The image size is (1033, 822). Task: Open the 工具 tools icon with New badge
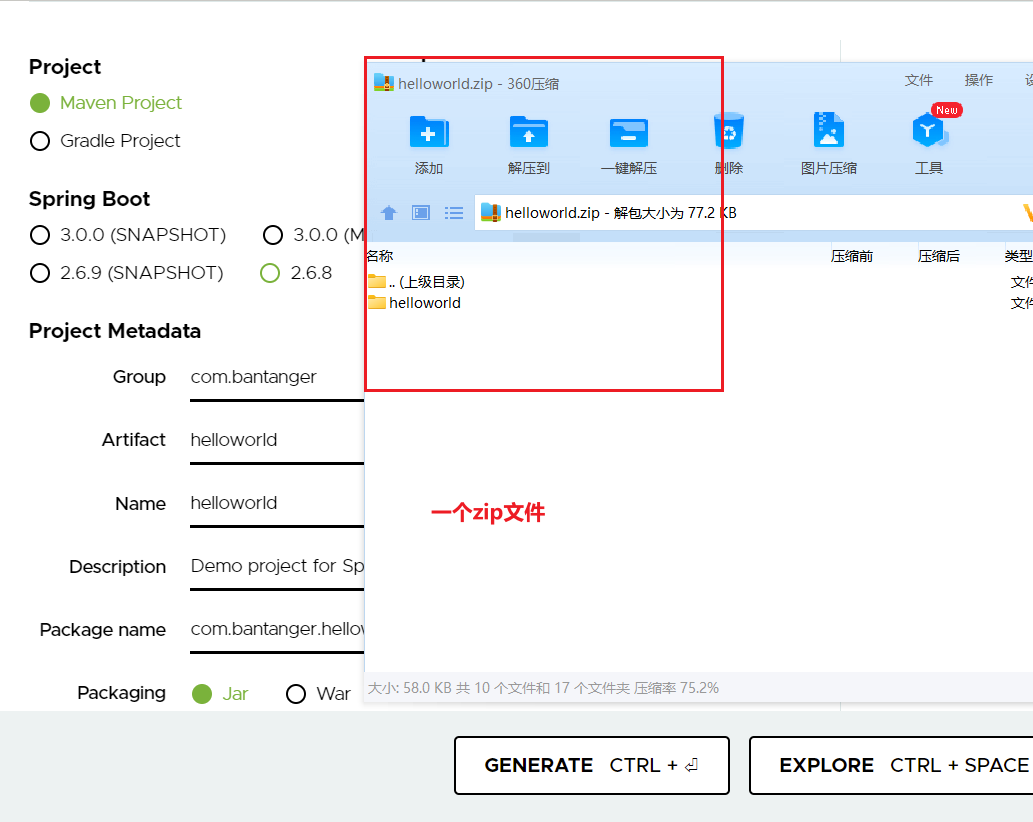point(930,130)
